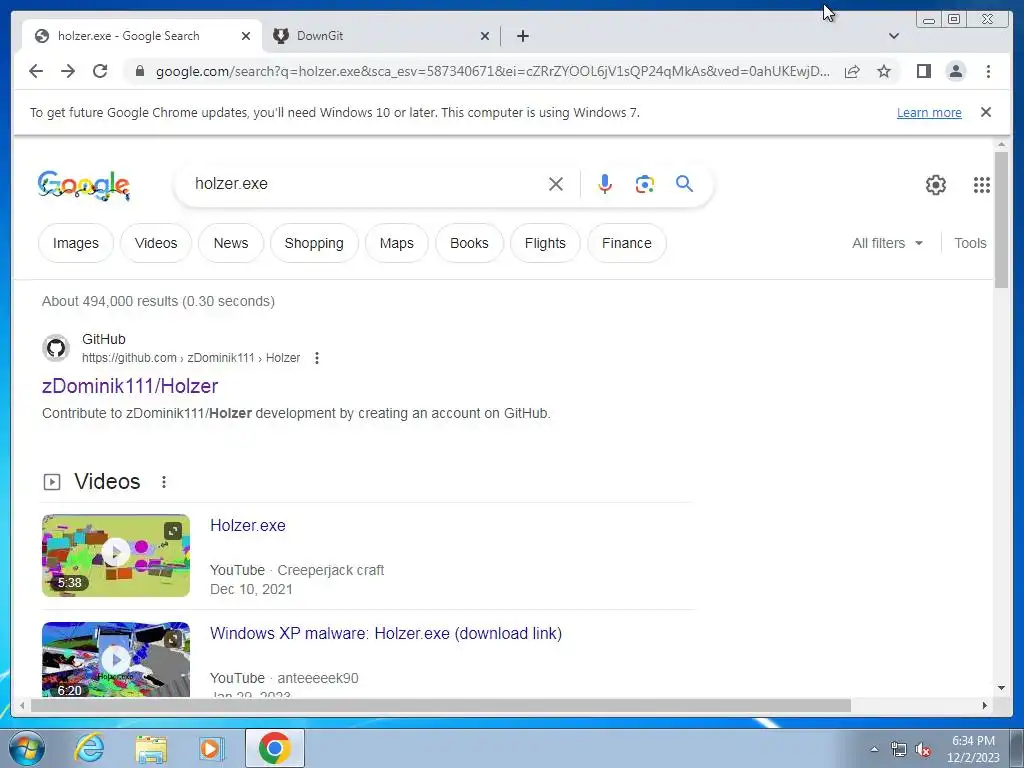This screenshot has height=768, width=1024.
Task: Open Chrome side panel
Action: click(923, 71)
